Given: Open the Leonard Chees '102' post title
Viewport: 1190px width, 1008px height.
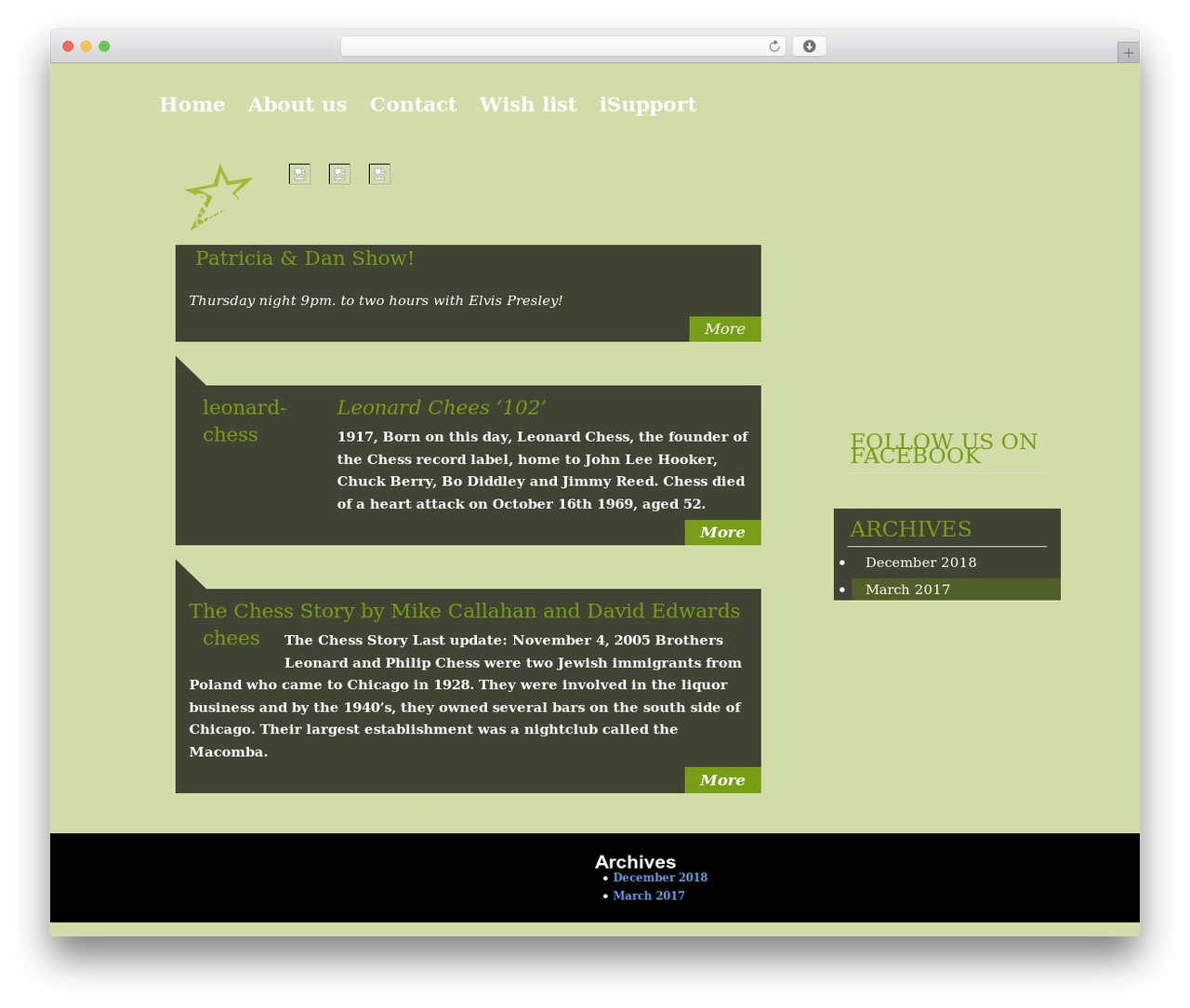Looking at the screenshot, I should 441,407.
